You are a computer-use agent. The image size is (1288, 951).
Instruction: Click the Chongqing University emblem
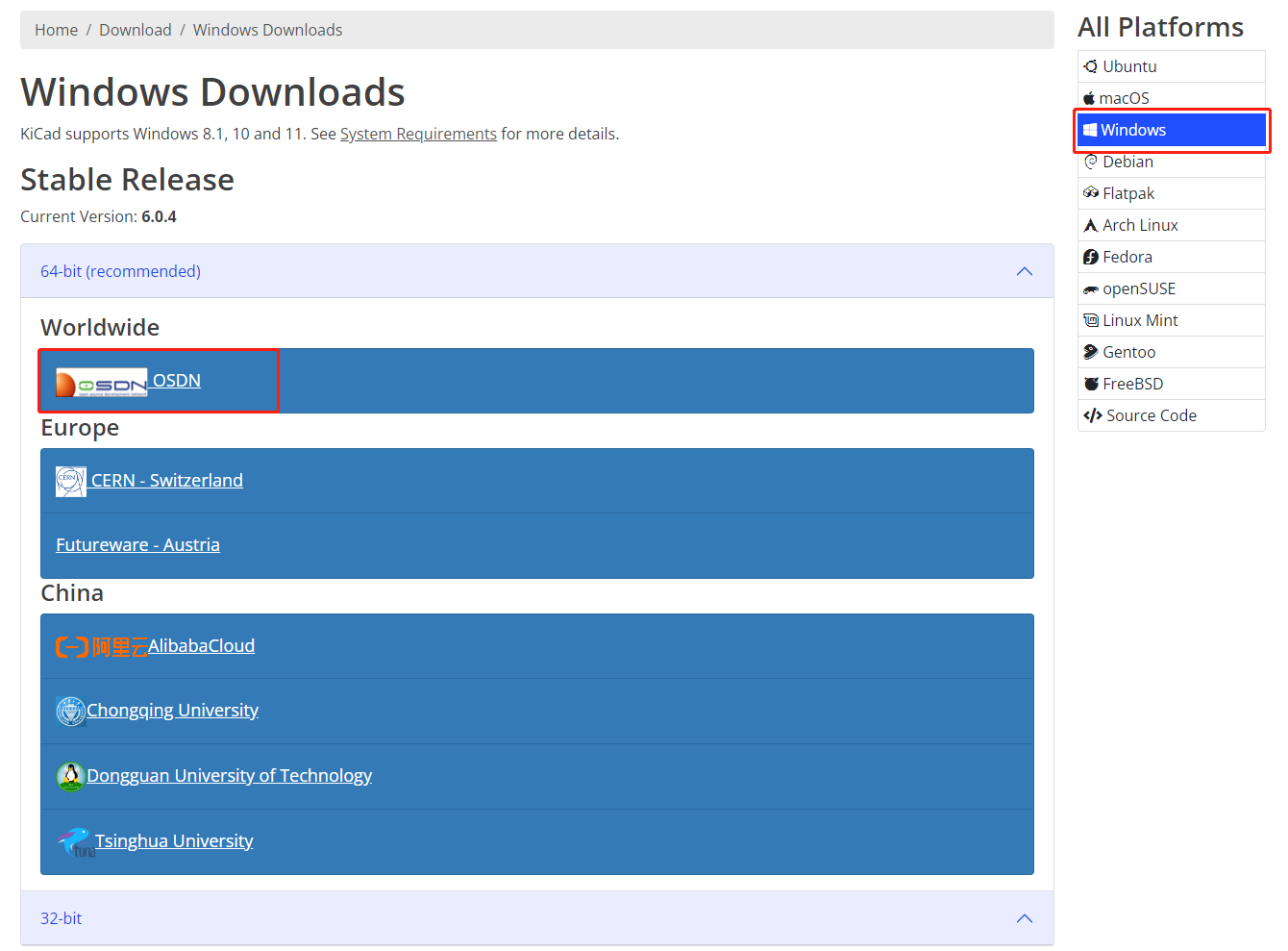pyautogui.click(x=71, y=712)
